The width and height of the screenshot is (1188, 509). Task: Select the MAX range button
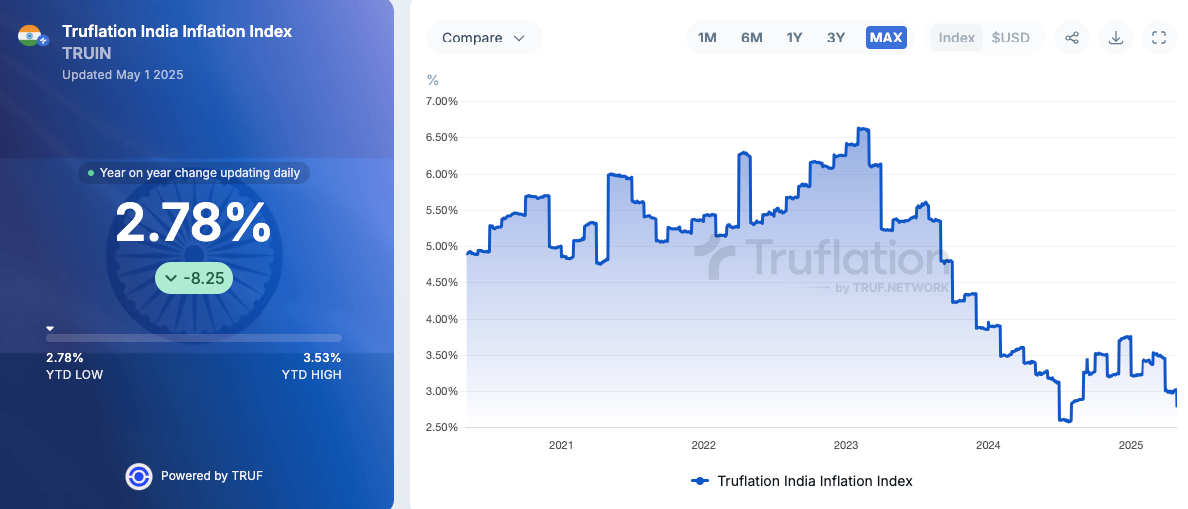[x=886, y=38]
